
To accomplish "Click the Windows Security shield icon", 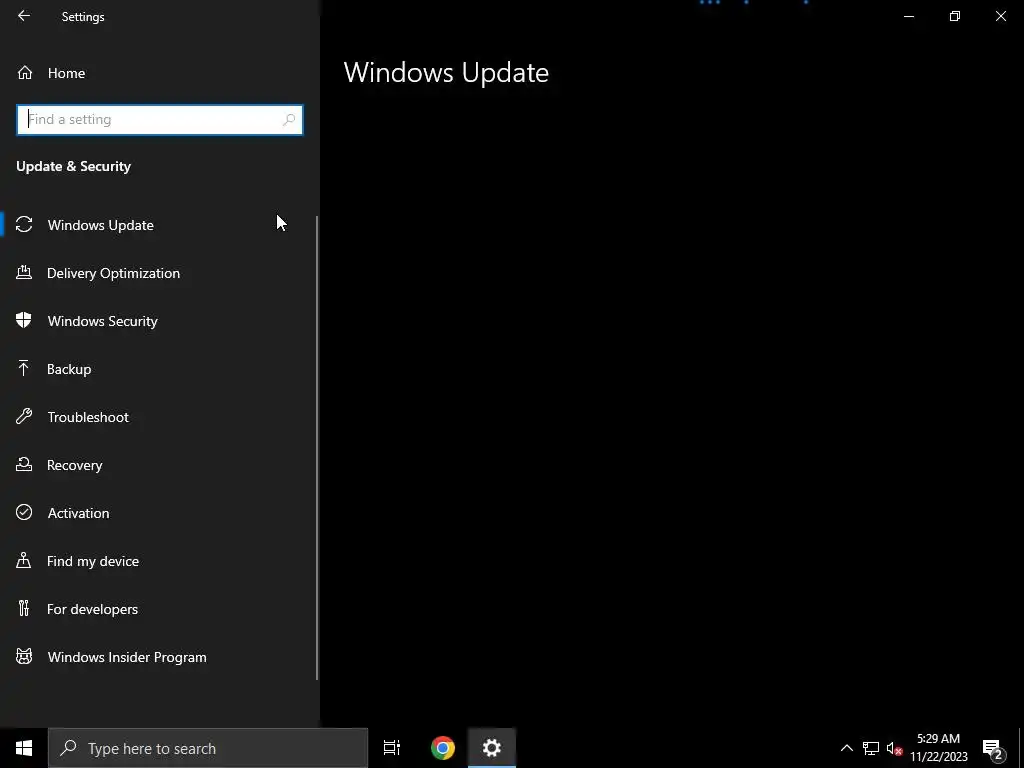I will coord(24,321).
